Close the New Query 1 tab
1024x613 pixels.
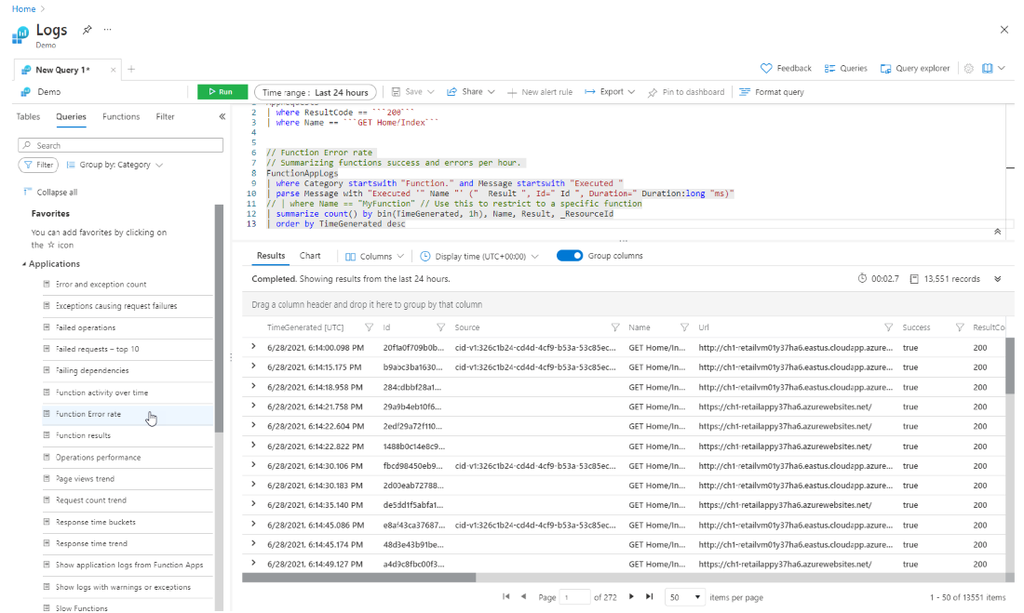tap(113, 70)
